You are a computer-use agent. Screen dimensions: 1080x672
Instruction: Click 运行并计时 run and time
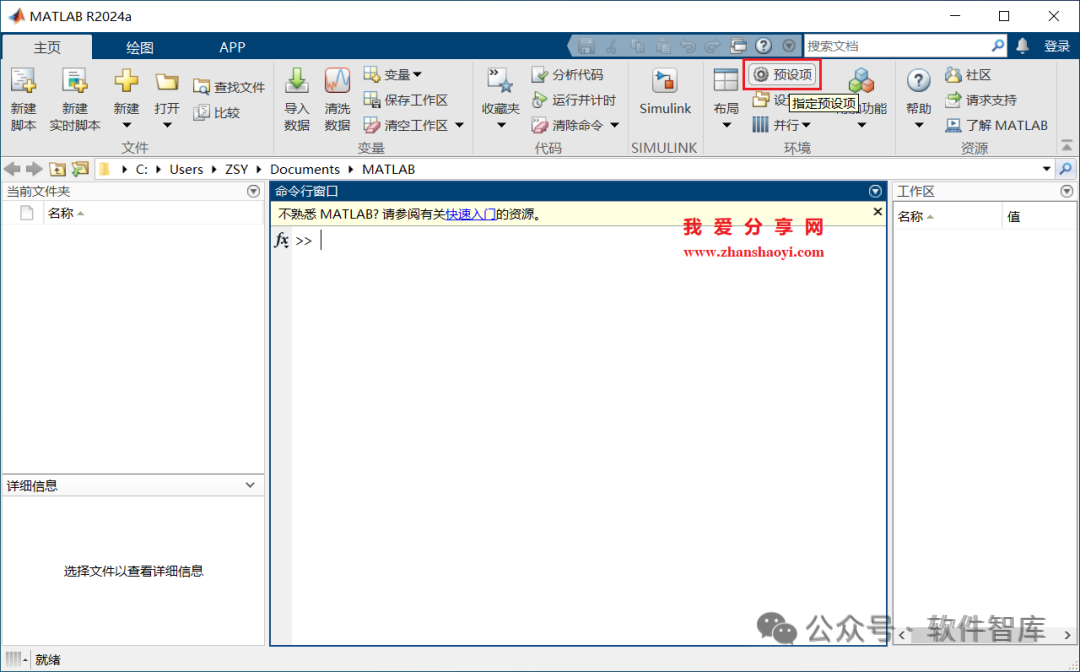(x=574, y=100)
